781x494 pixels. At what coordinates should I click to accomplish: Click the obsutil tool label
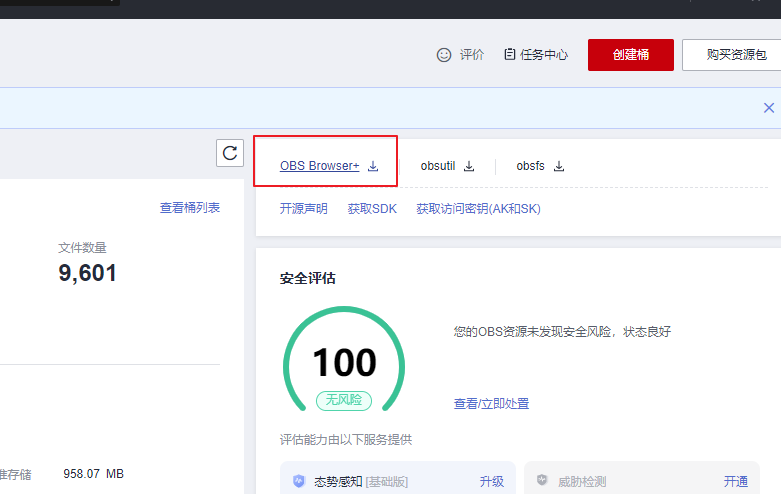pos(438,166)
